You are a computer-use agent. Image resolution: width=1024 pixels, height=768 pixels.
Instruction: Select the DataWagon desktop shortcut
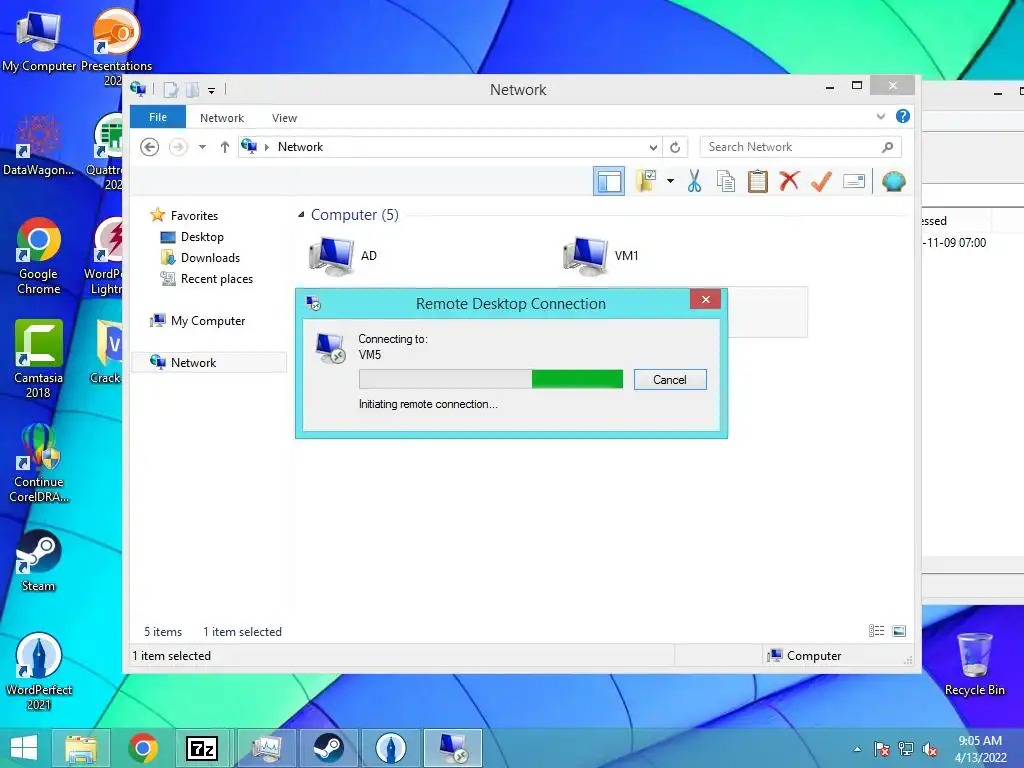39,145
